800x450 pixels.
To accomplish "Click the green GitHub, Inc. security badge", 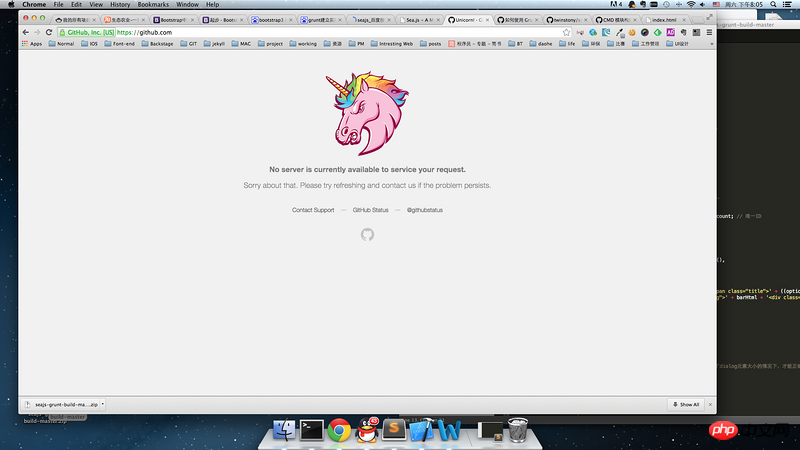I will (x=87, y=32).
